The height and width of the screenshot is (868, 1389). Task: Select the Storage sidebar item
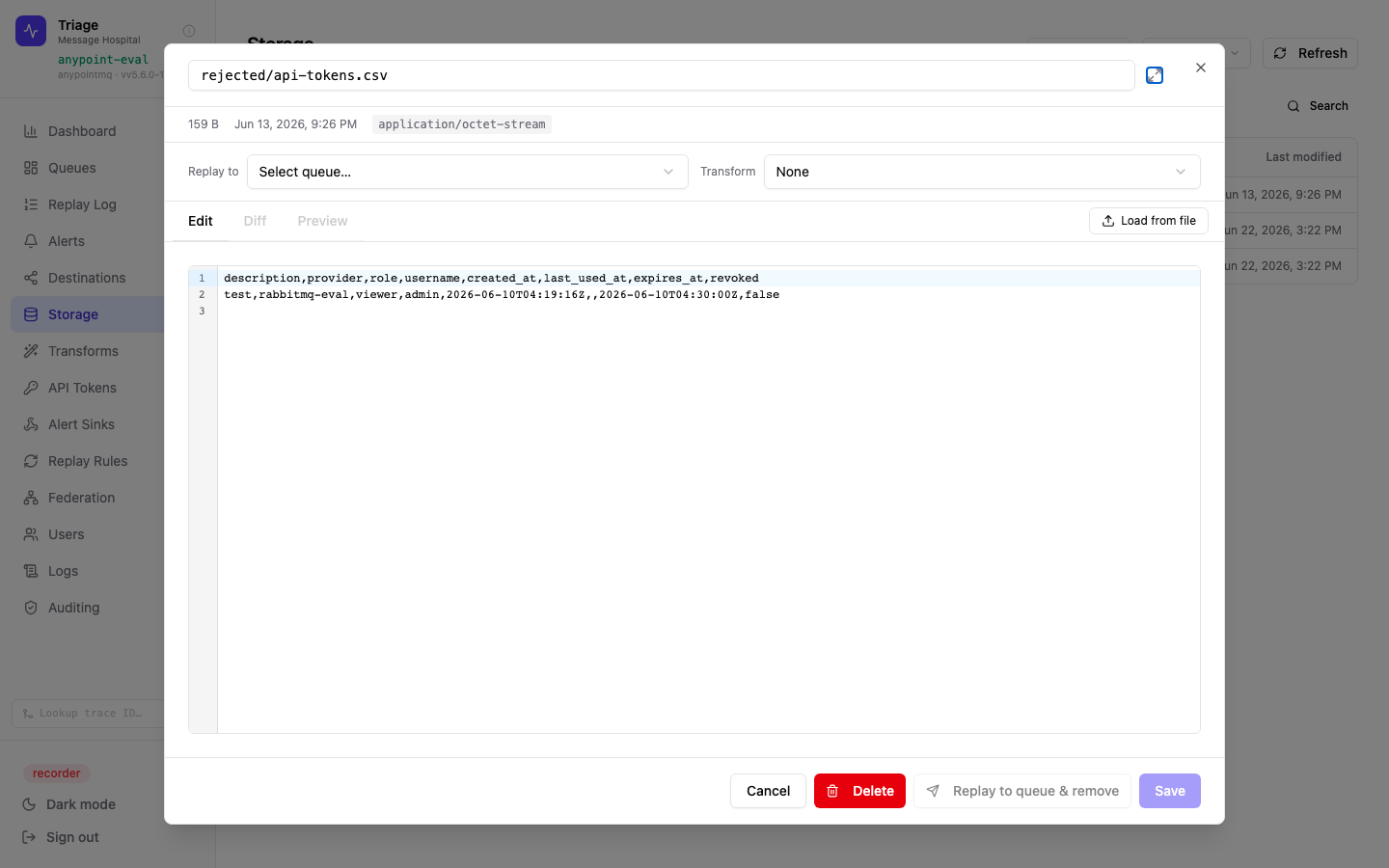(x=87, y=314)
